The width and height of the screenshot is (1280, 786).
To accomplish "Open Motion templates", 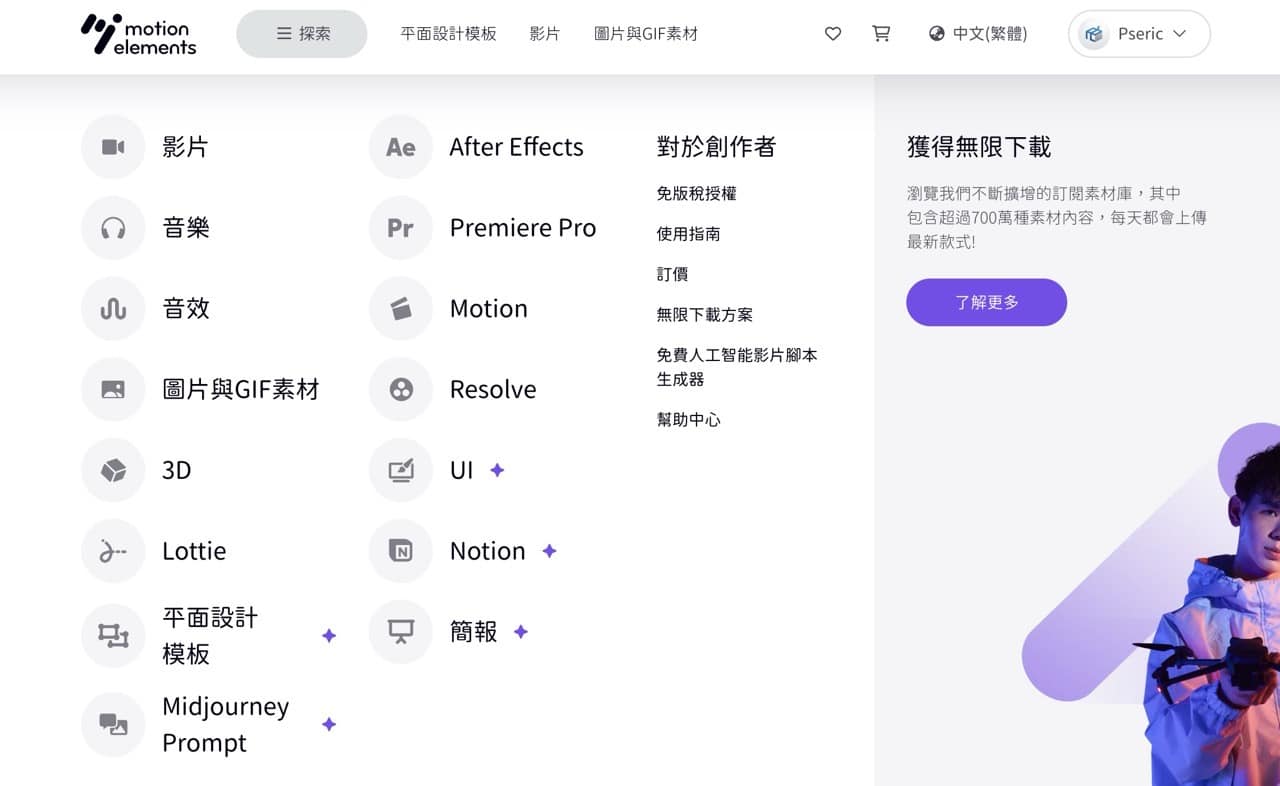I will [x=488, y=309].
